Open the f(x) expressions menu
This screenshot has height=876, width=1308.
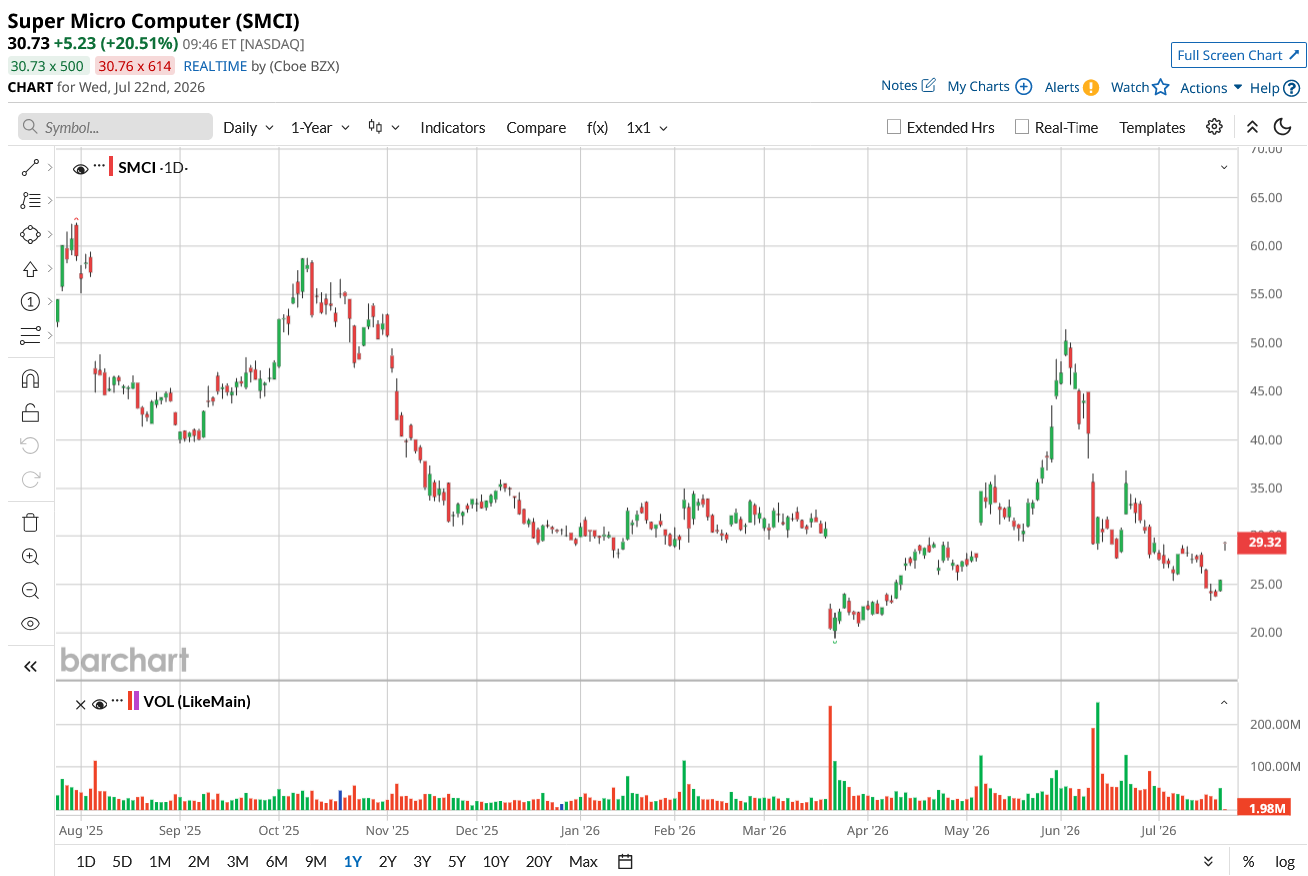pos(597,127)
